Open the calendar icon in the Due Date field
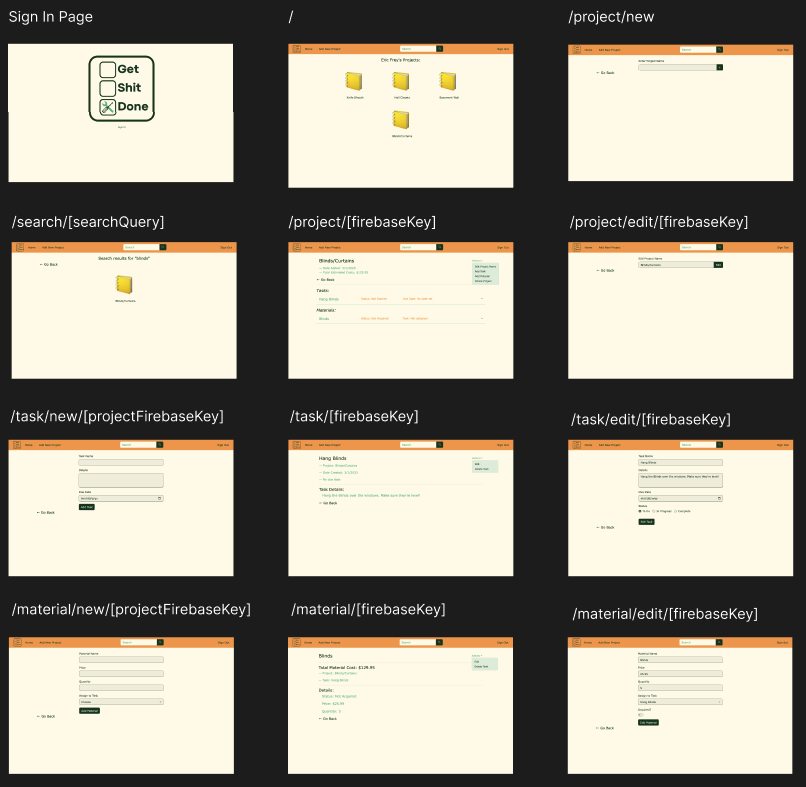The height and width of the screenshot is (787, 806). pos(160,498)
